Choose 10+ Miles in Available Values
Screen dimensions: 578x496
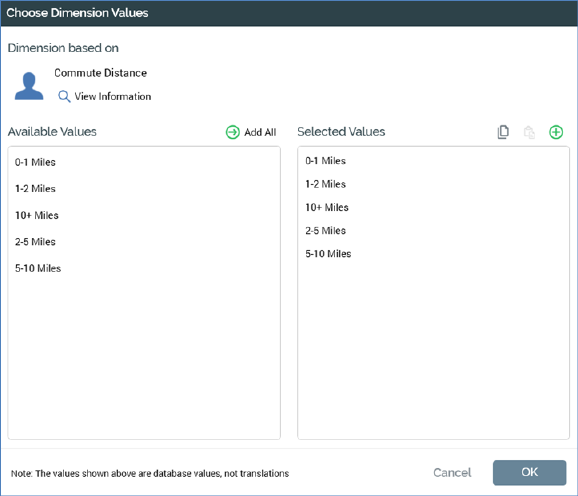(144, 215)
